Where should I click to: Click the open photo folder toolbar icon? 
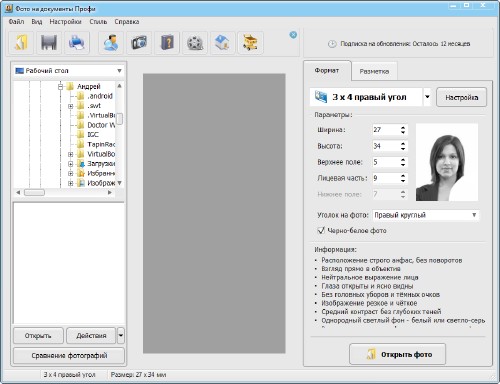pos(21,43)
